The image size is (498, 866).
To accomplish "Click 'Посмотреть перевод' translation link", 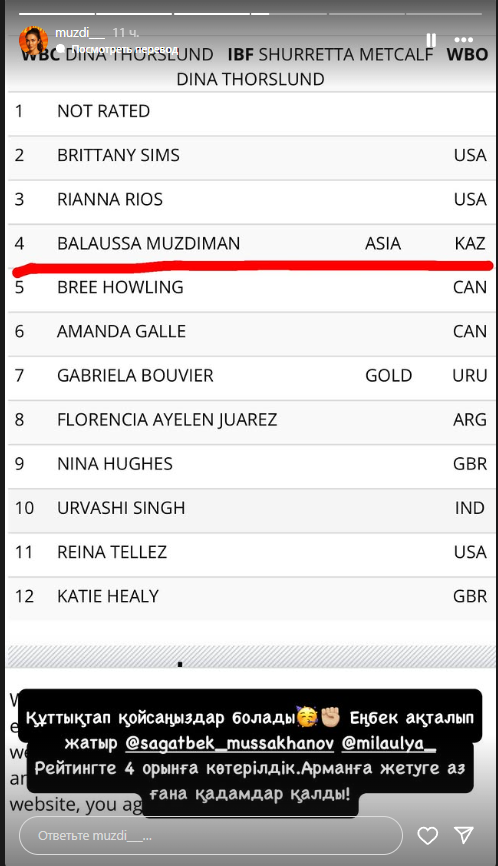I will point(125,49).
